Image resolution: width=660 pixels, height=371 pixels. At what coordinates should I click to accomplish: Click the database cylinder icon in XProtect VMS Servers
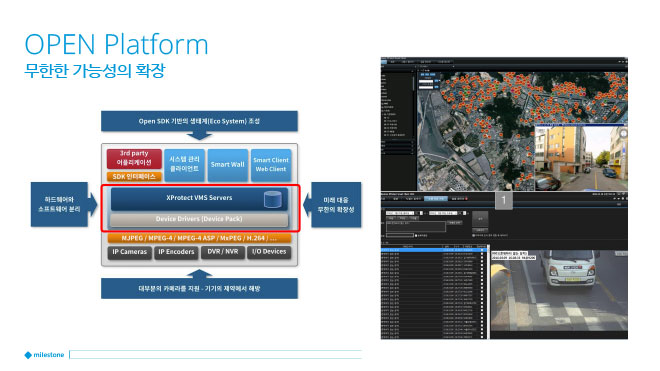click(272, 200)
